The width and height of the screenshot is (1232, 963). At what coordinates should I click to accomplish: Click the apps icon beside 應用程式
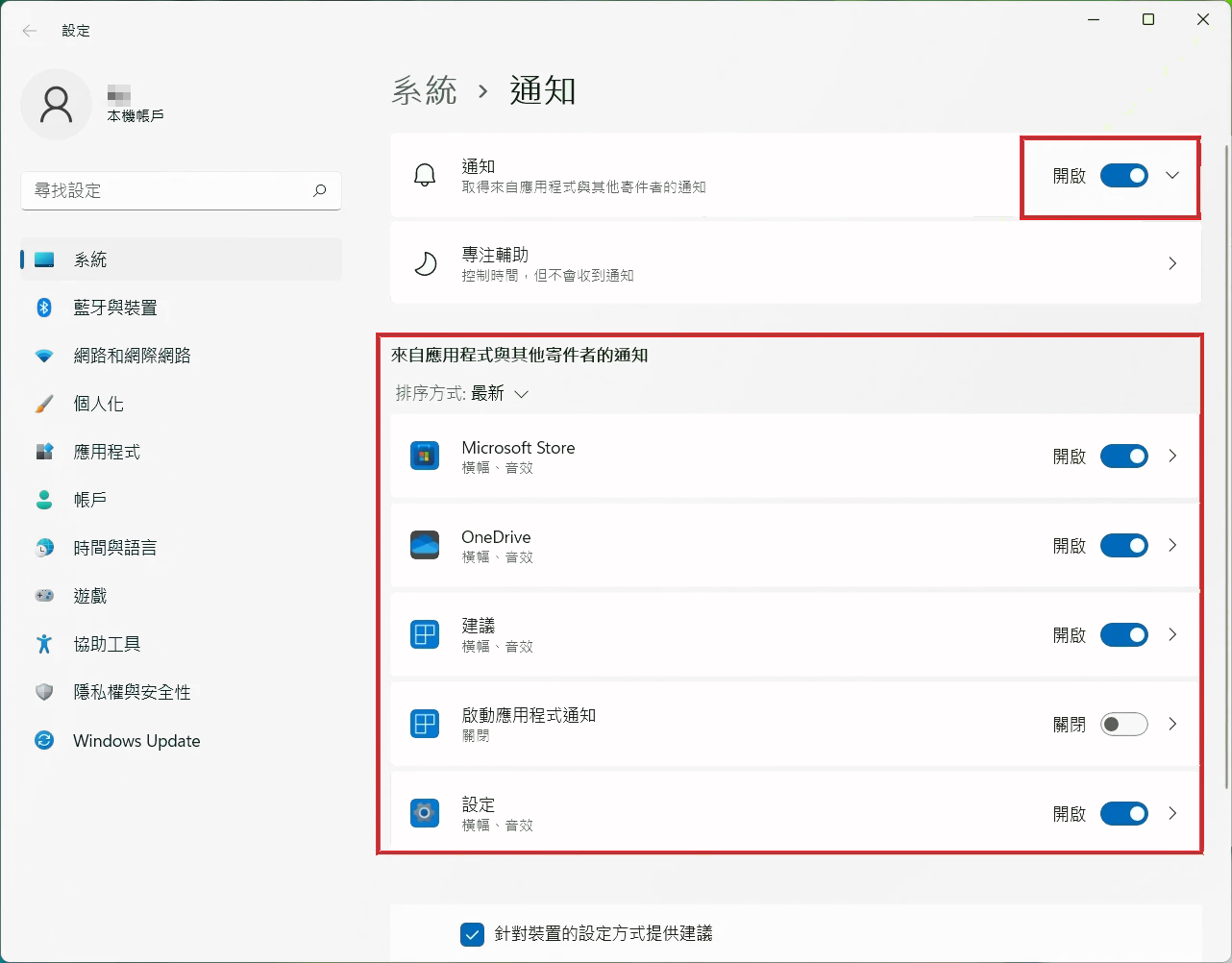pyautogui.click(x=44, y=452)
